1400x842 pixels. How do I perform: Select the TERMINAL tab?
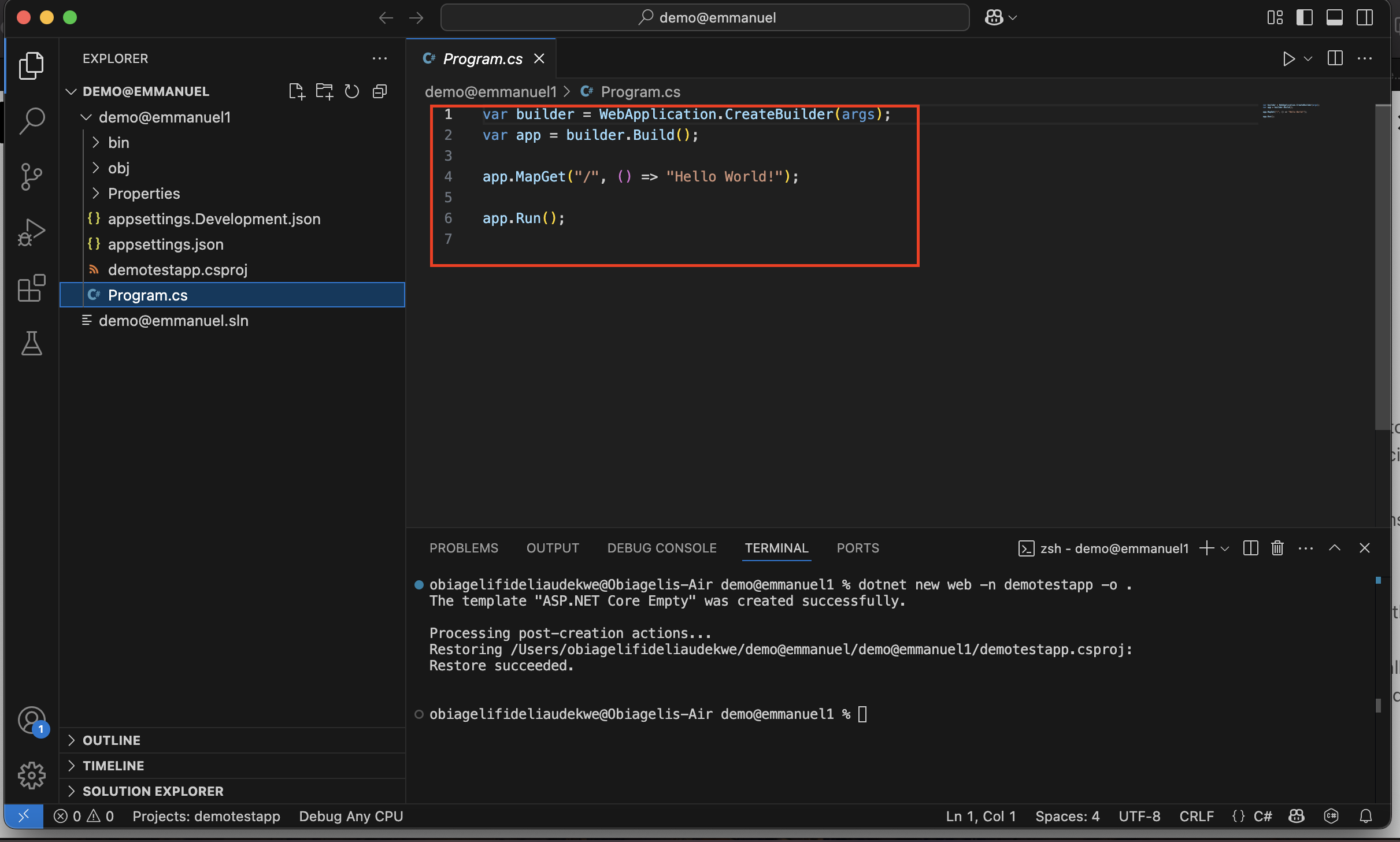(776, 548)
